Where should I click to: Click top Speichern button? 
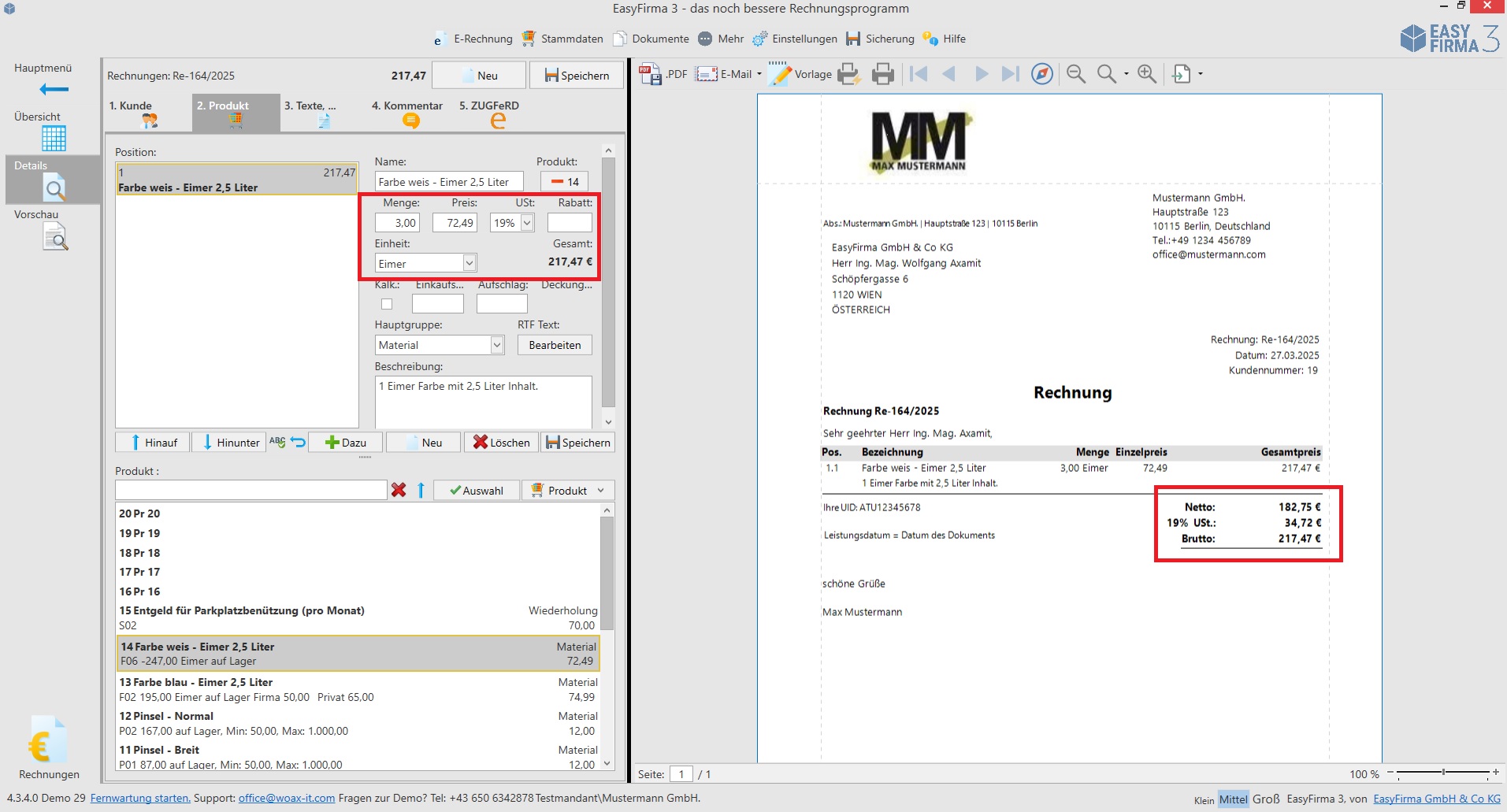576,76
